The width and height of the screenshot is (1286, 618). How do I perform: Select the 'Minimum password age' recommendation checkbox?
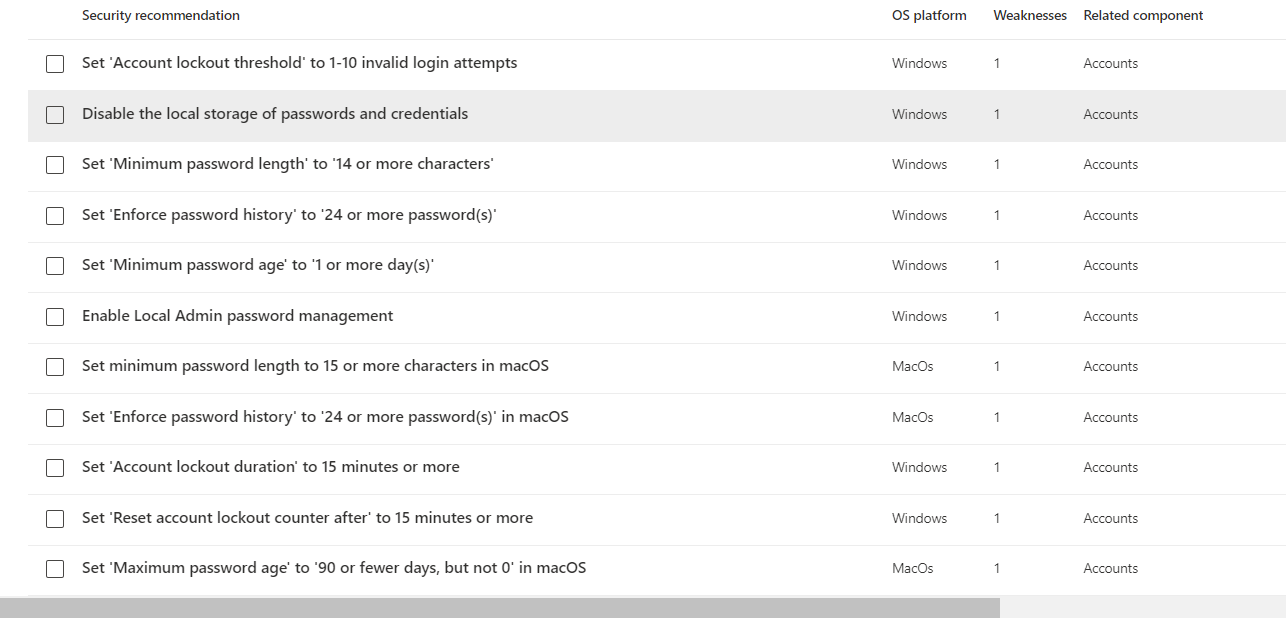pyautogui.click(x=55, y=265)
